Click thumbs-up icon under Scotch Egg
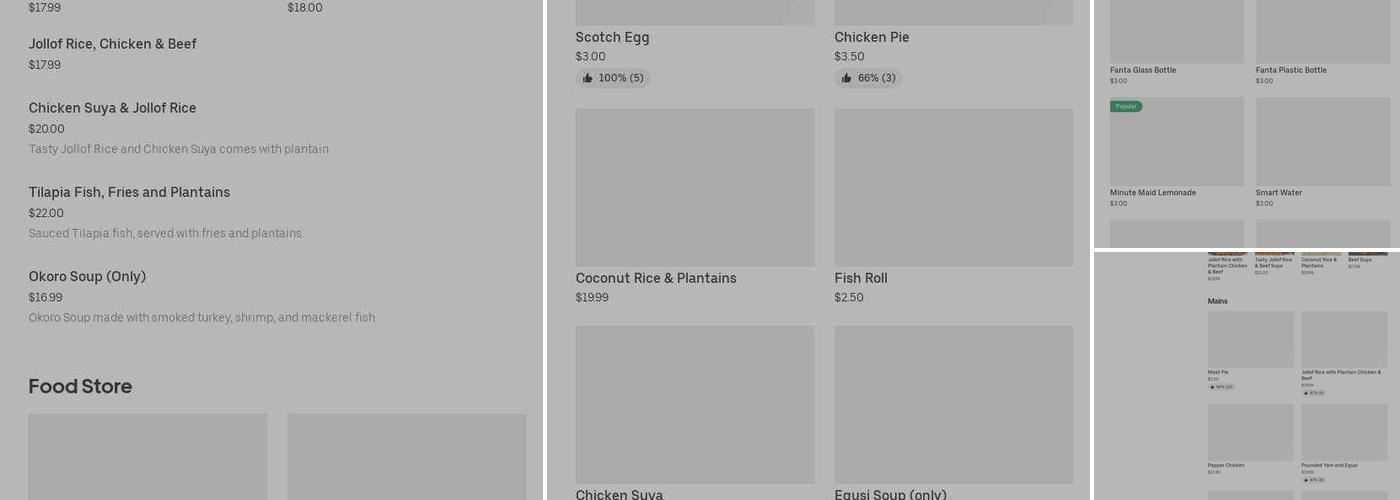 588,78
